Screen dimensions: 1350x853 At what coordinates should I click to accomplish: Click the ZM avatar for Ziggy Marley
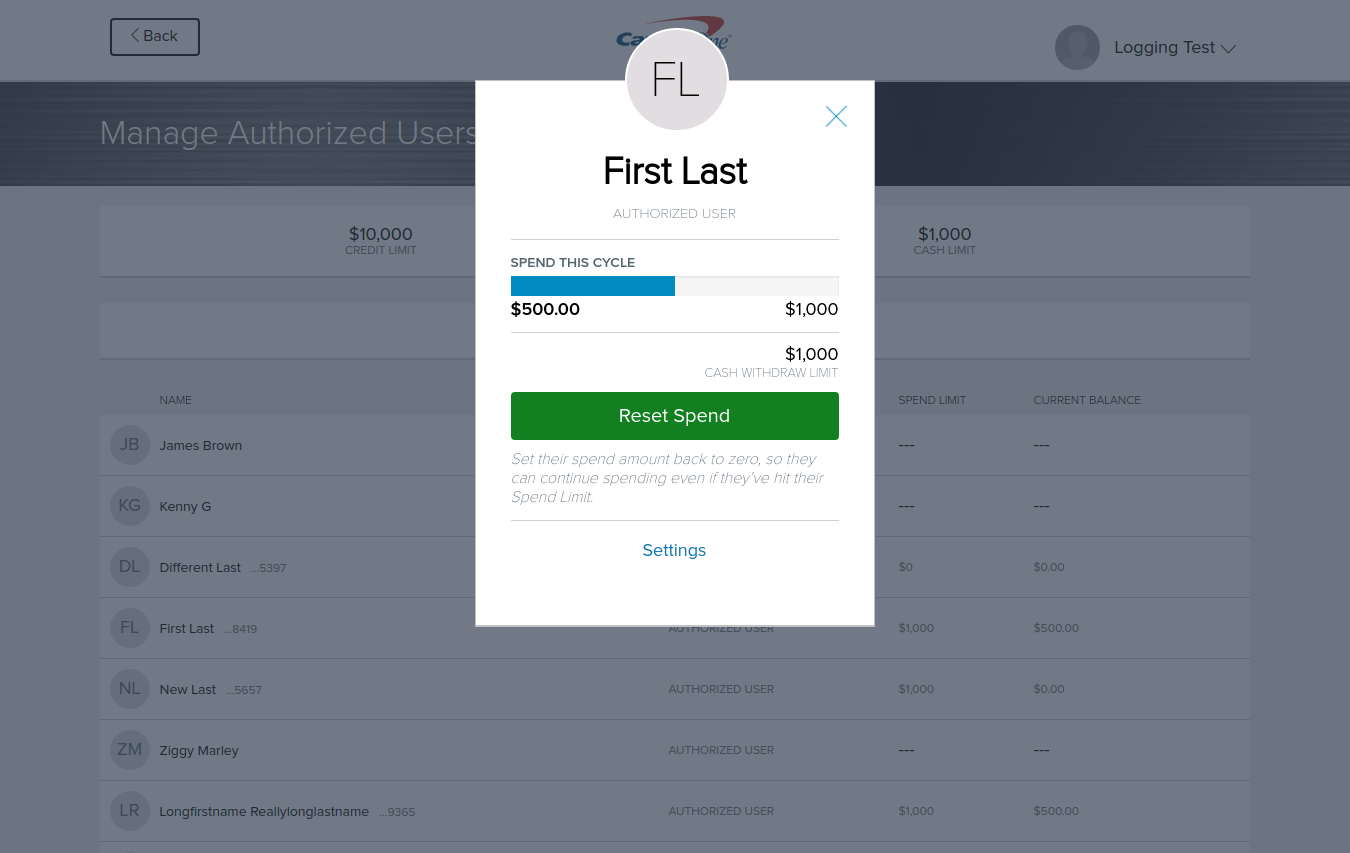pyautogui.click(x=130, y=750)
